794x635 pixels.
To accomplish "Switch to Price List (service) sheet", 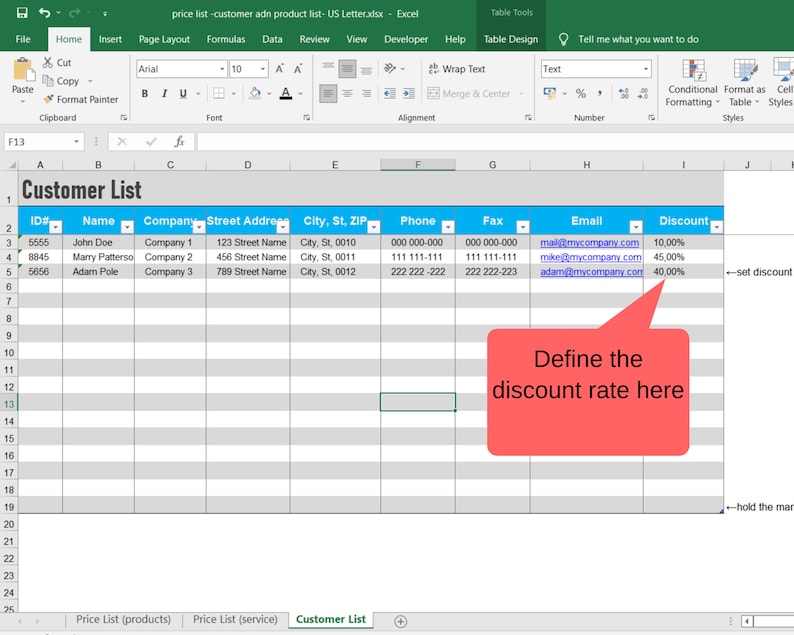I will coord(235,619).
